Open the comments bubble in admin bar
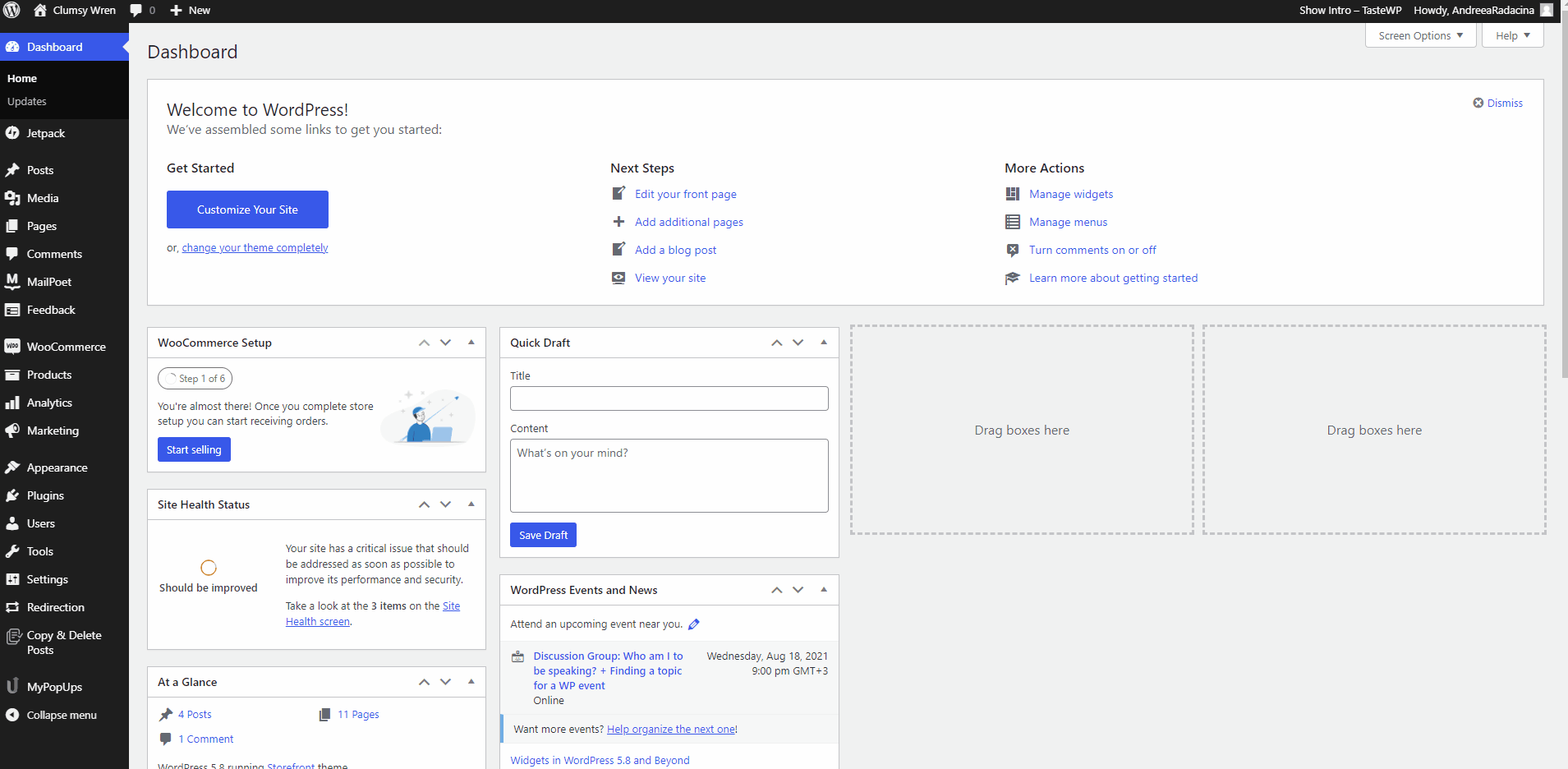1568x769 pixels. (x=136, y=11)
